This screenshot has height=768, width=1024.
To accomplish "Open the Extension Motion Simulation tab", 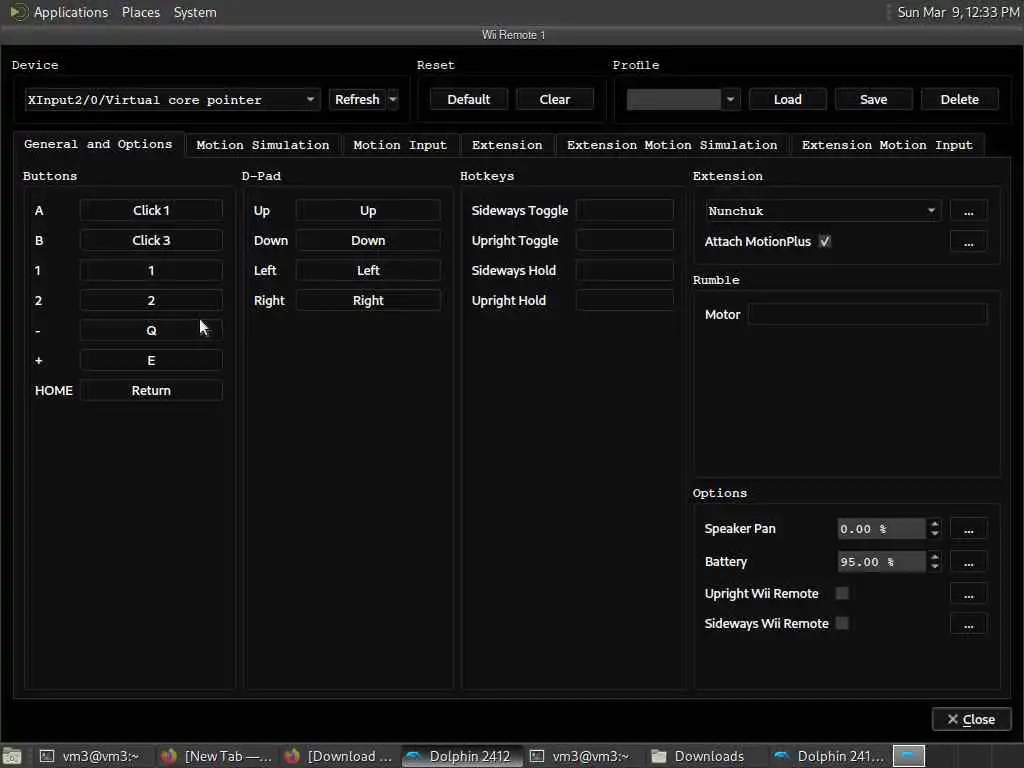I will click(672, 145).
